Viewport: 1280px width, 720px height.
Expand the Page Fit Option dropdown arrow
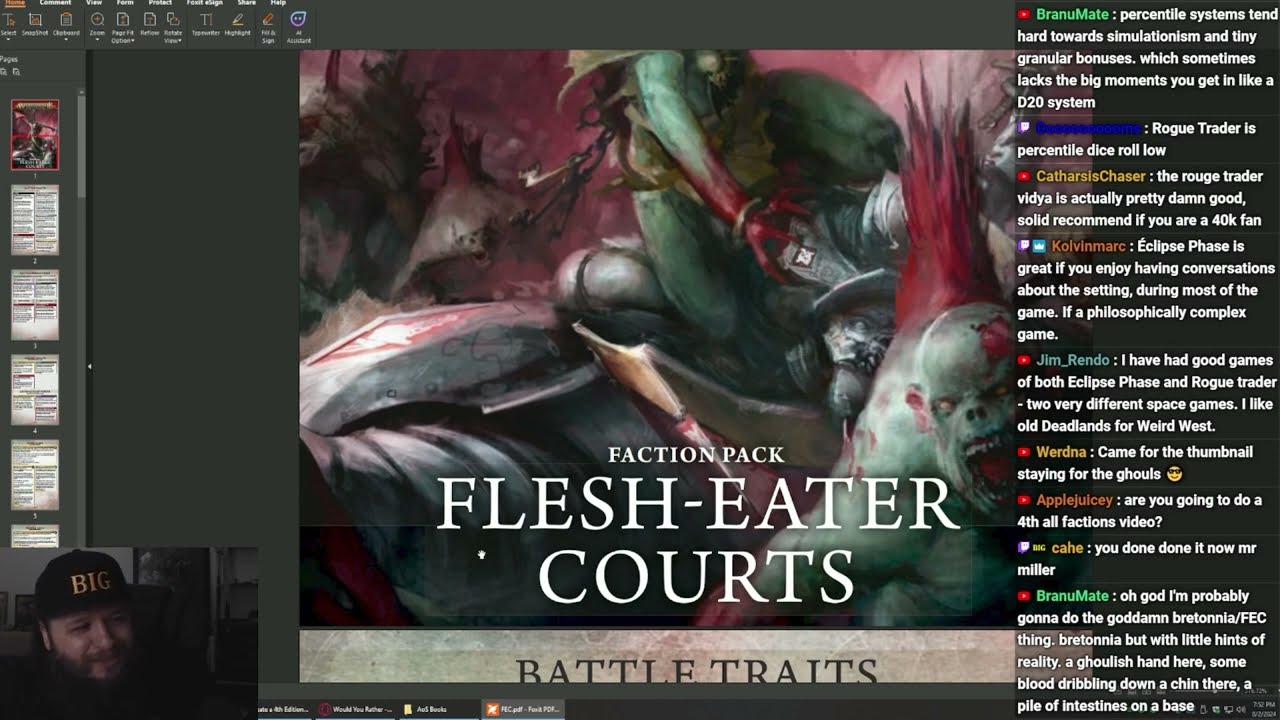[x=133, y=41]
